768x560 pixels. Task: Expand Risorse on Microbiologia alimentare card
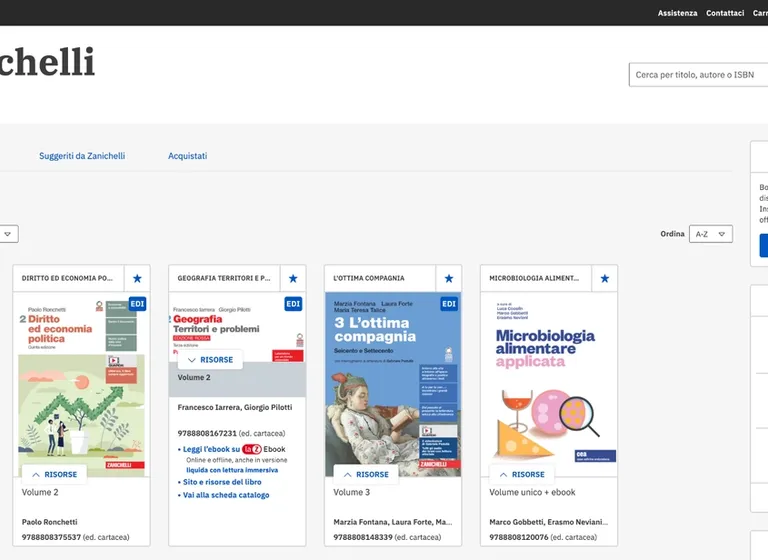522,474
